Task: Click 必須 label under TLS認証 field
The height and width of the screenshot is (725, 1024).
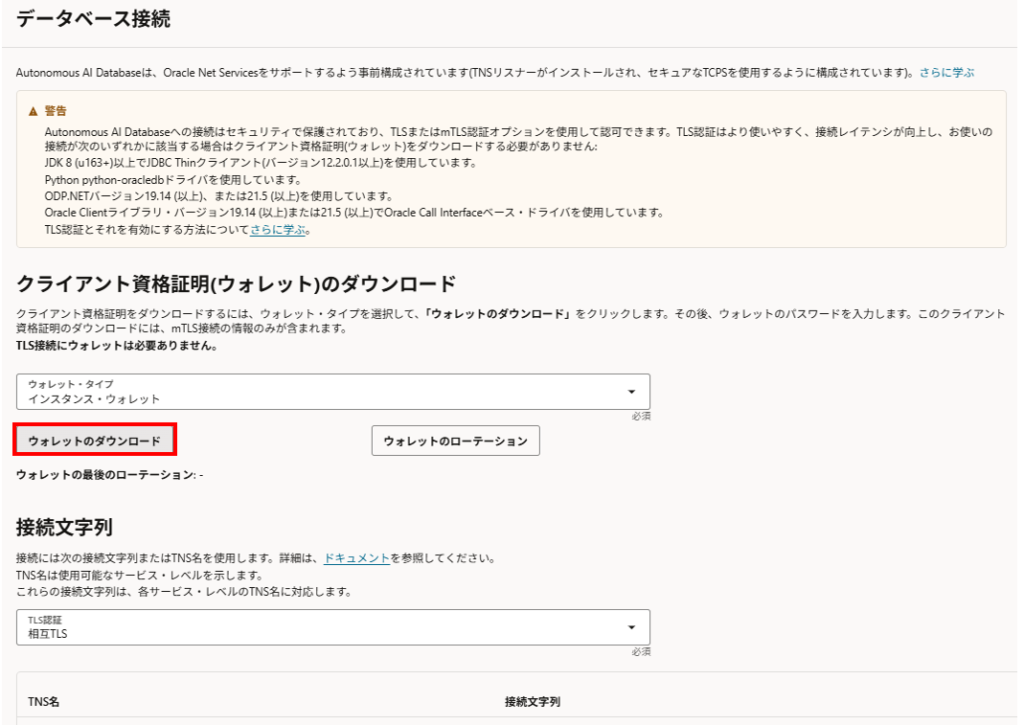Action: [x=640, y=652]
